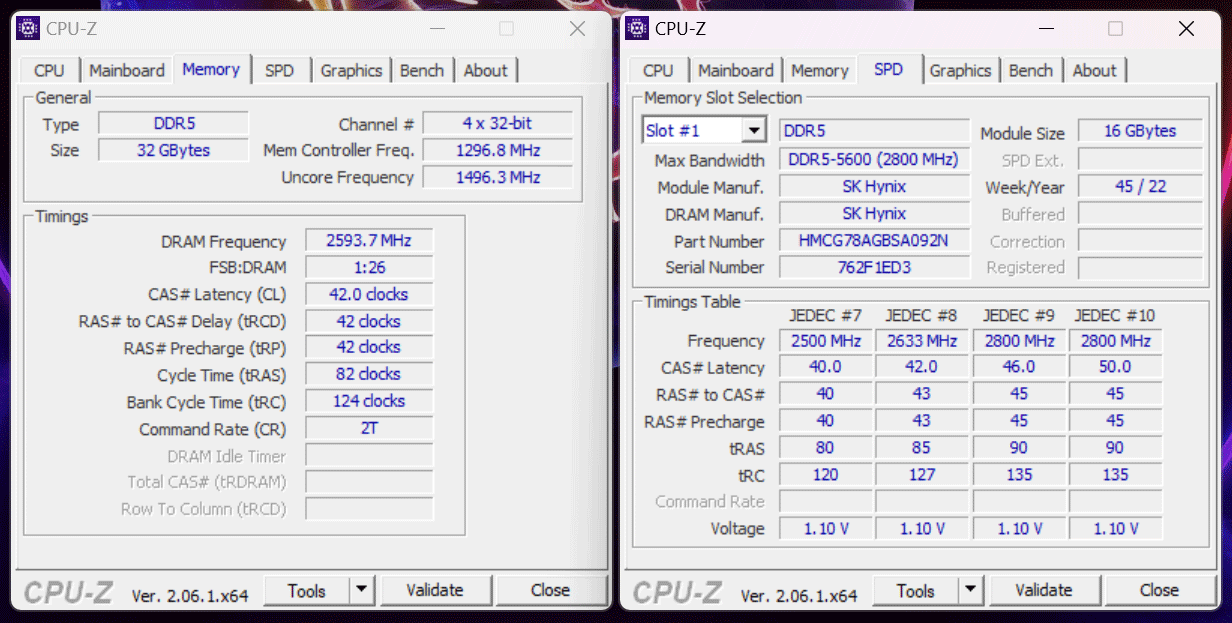The height and width of the screenshot is (623, 1232).
Task: Switch to Mainboard tab in right window
Action: tap(736, 70)
